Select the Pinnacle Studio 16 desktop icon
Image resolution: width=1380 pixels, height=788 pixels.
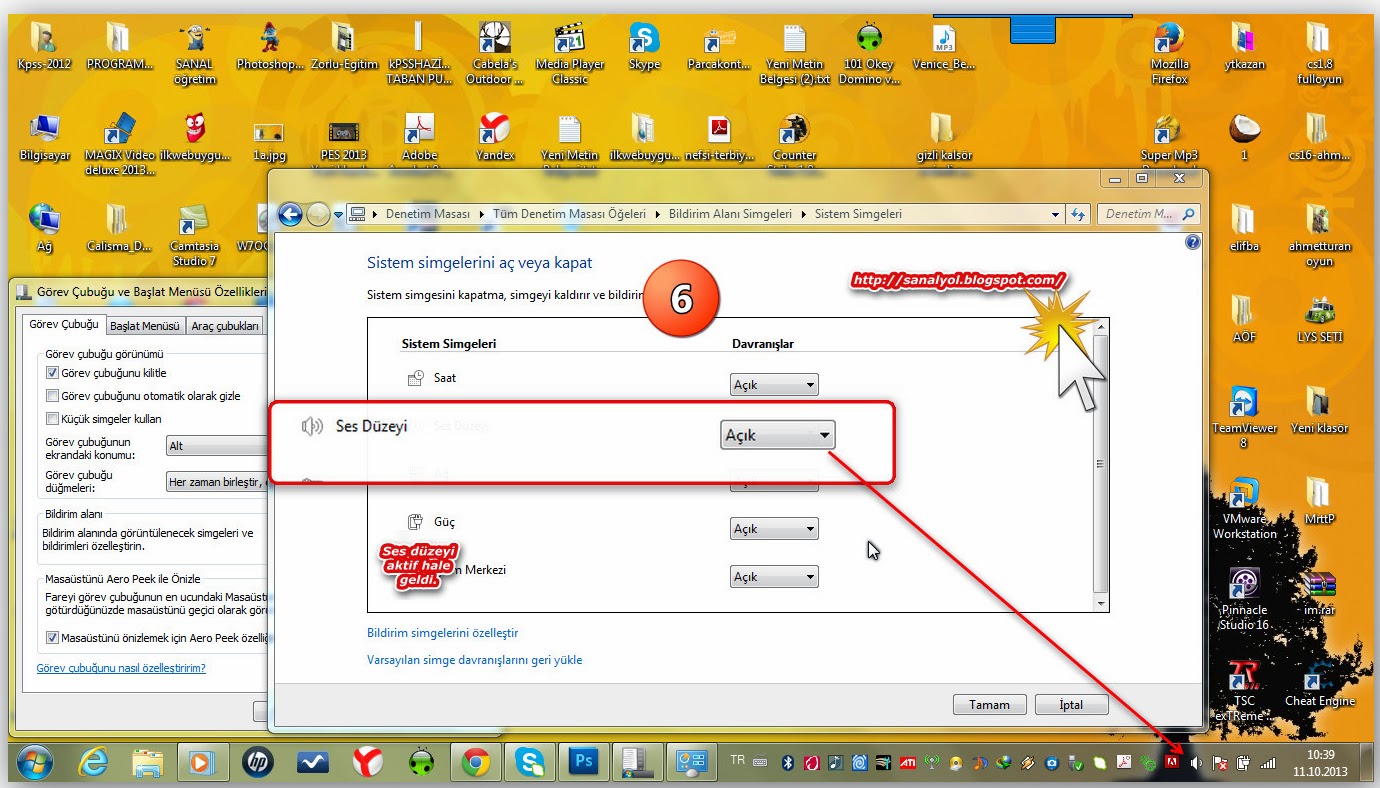(1244, 599)
